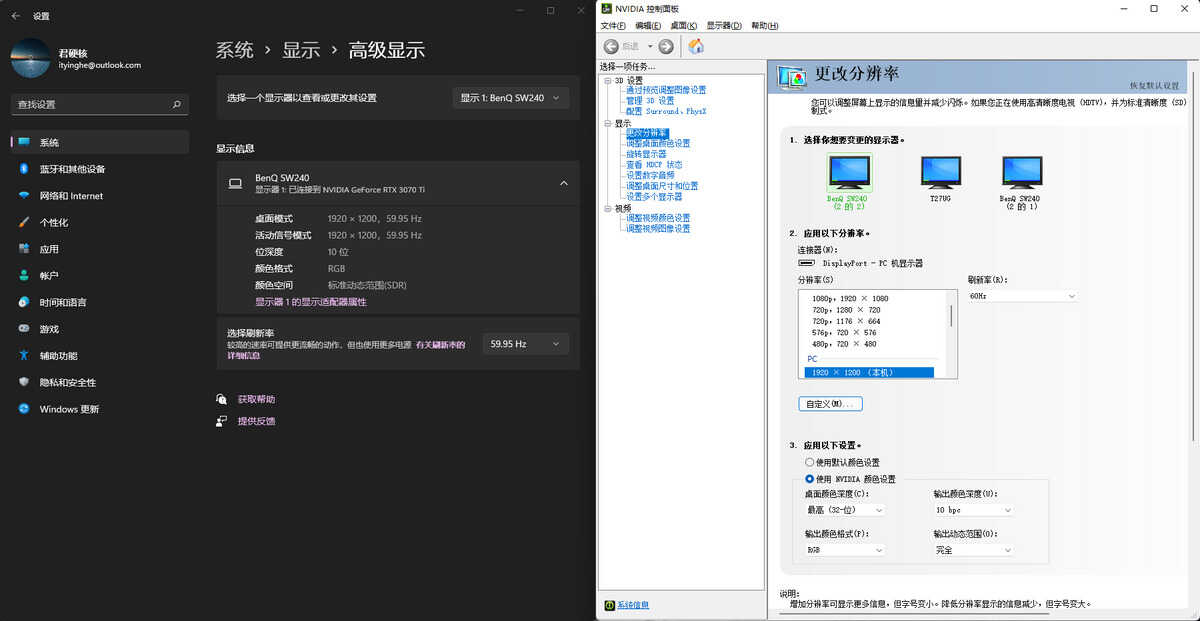The width and height of the screenshot is (1200, 621).
Task: Click the 自定义(M)... button
Action: (x=830, y=404)
